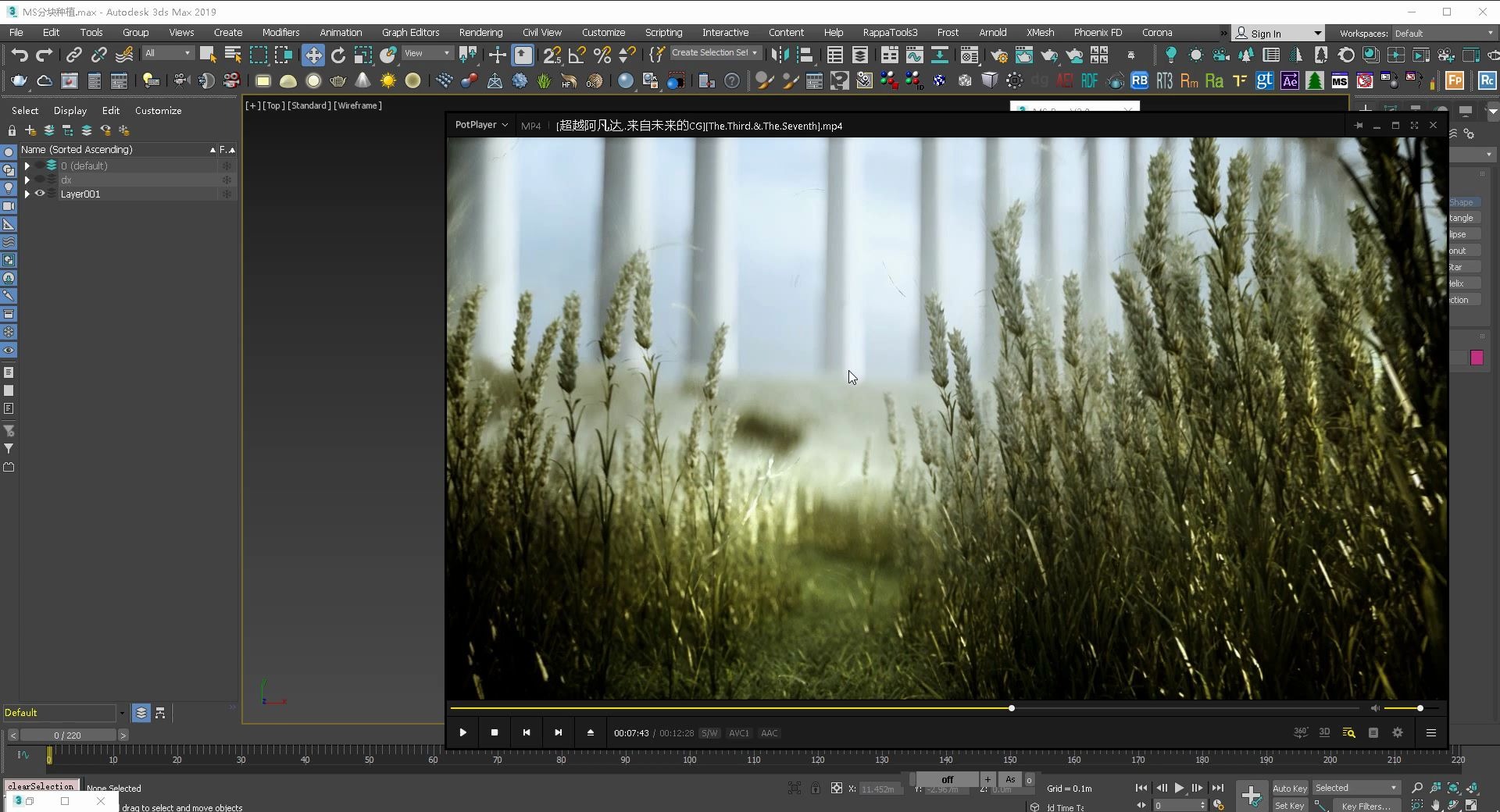
Task: Activate the Select and Link tool
Action: click(74, 55)
